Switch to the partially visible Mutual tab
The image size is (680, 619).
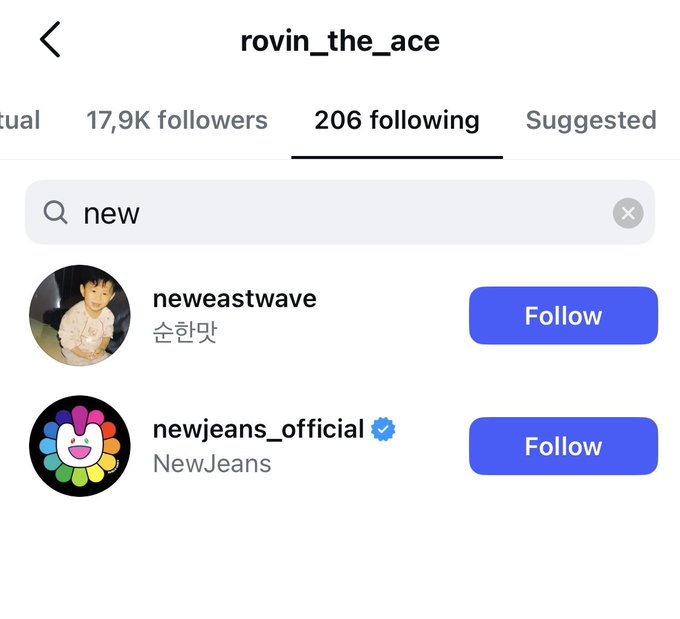[x=20, y=121]
